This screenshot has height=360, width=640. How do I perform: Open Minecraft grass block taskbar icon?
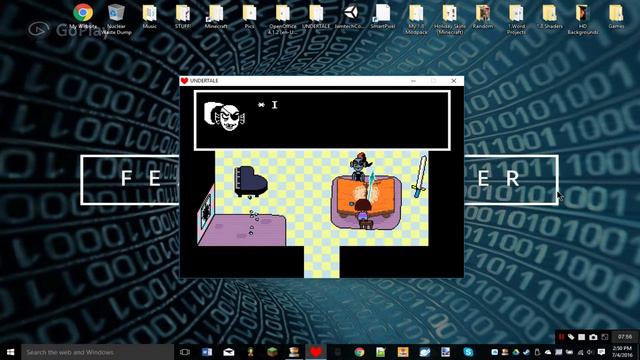[272, 352]
